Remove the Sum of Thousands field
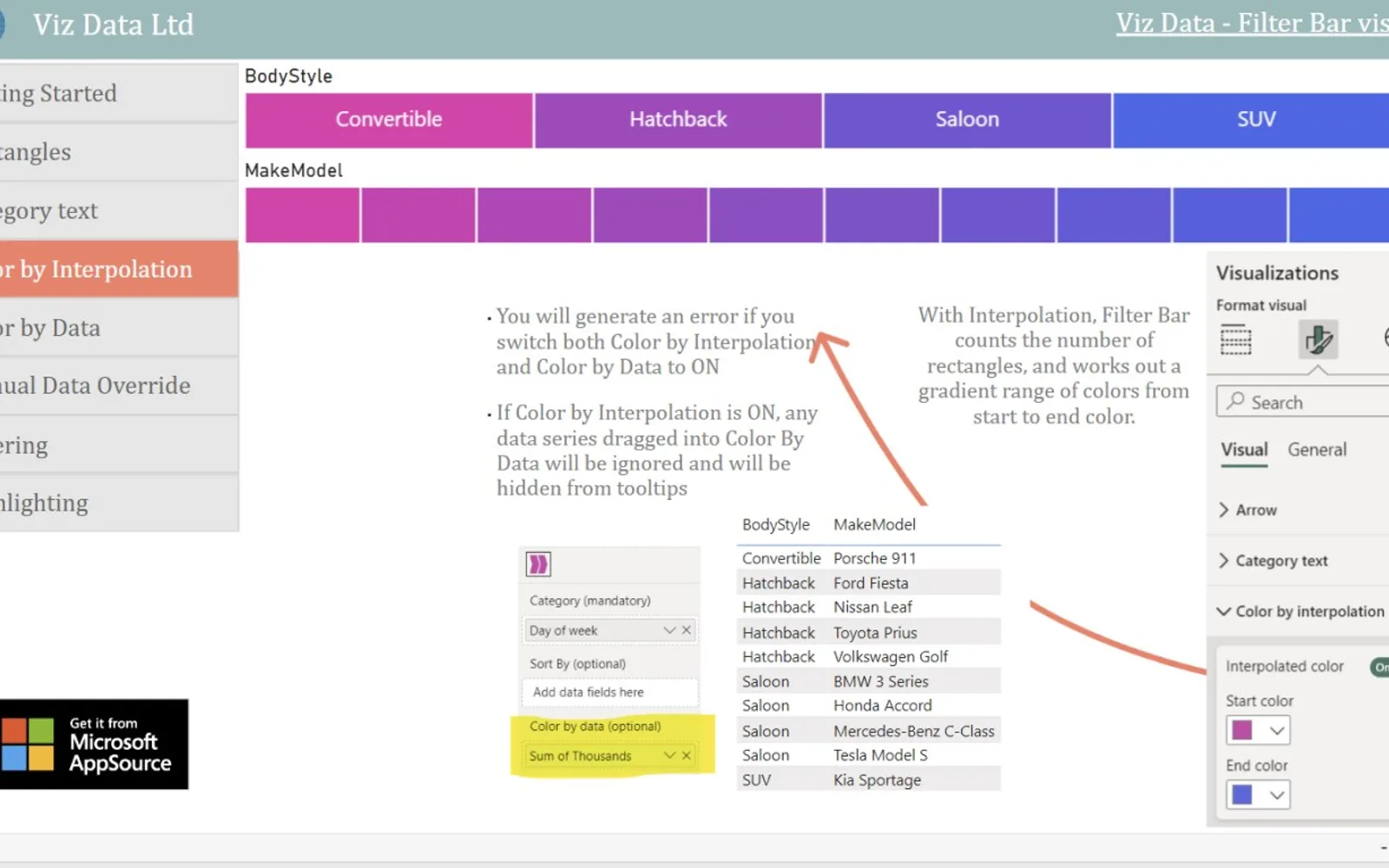Image resolution: width=1389 pixels, height=868 pixels. point(687,755)
